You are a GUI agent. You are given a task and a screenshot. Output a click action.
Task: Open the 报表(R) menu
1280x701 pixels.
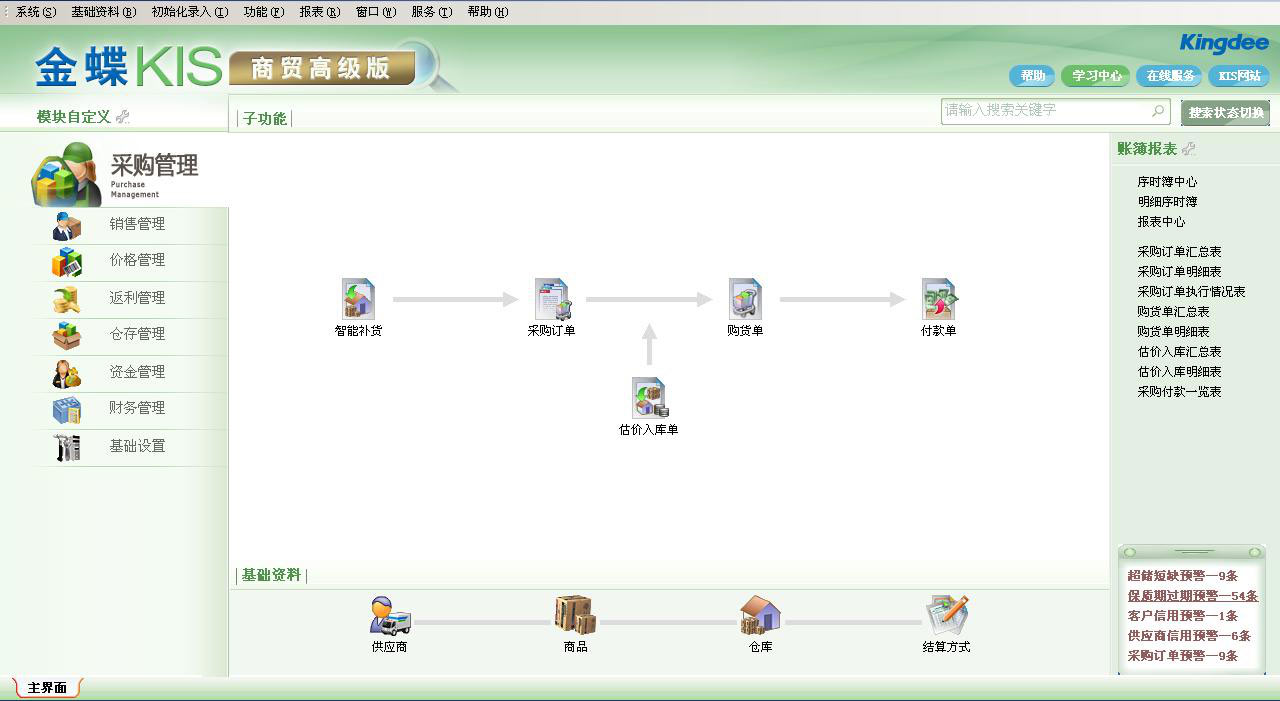coord(320,12)
